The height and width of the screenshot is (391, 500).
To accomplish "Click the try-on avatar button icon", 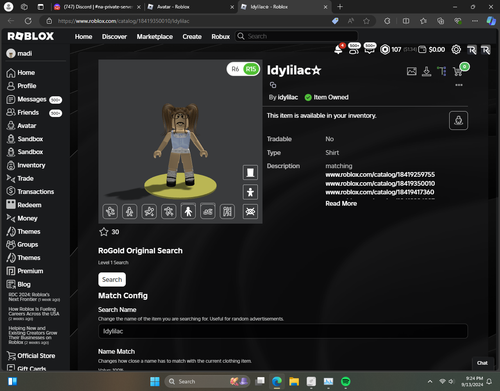I will coord(458,120).
